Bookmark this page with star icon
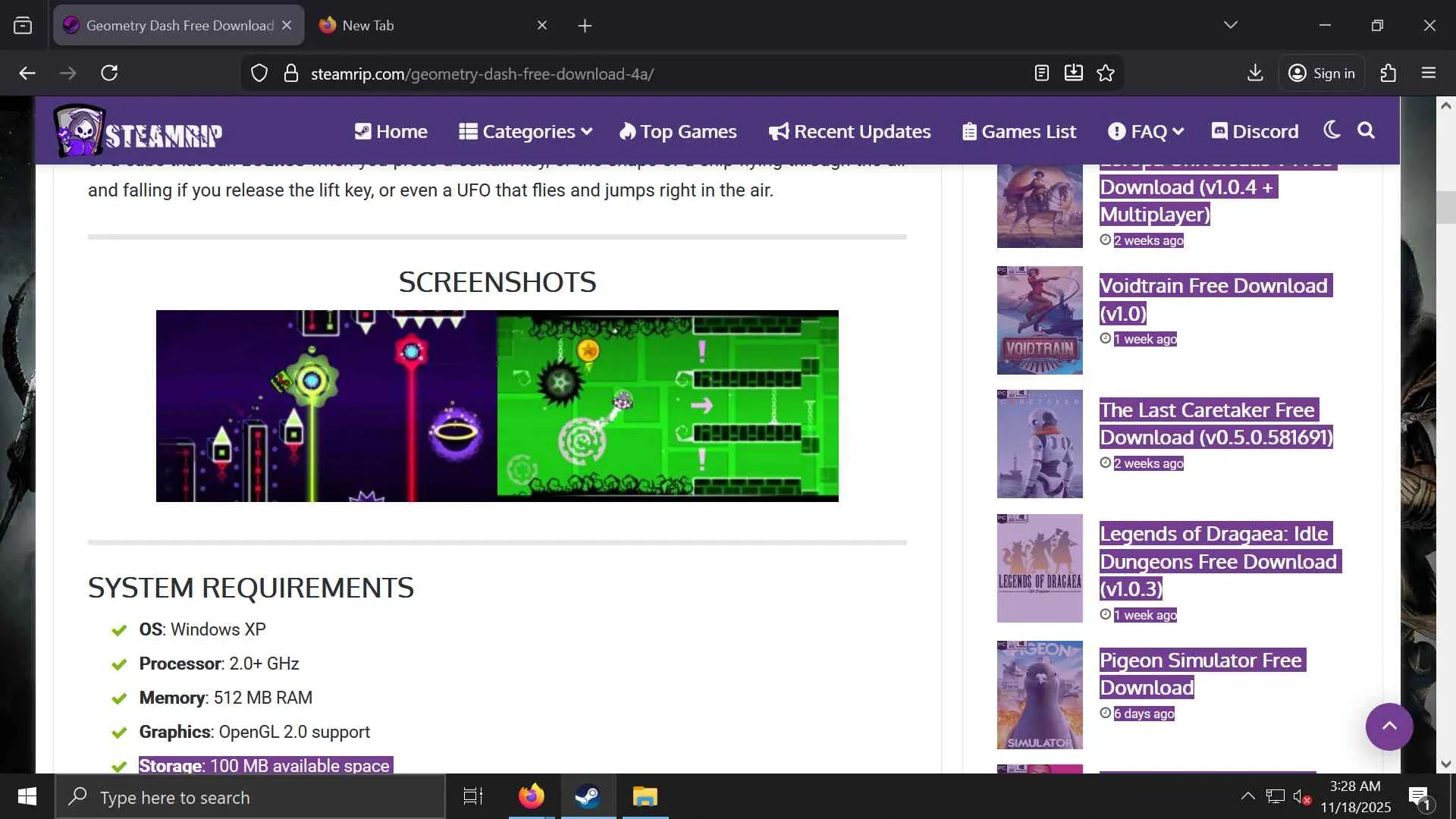The width and height of the screenshot is (1456, 819). click(x=1106, y=73)
